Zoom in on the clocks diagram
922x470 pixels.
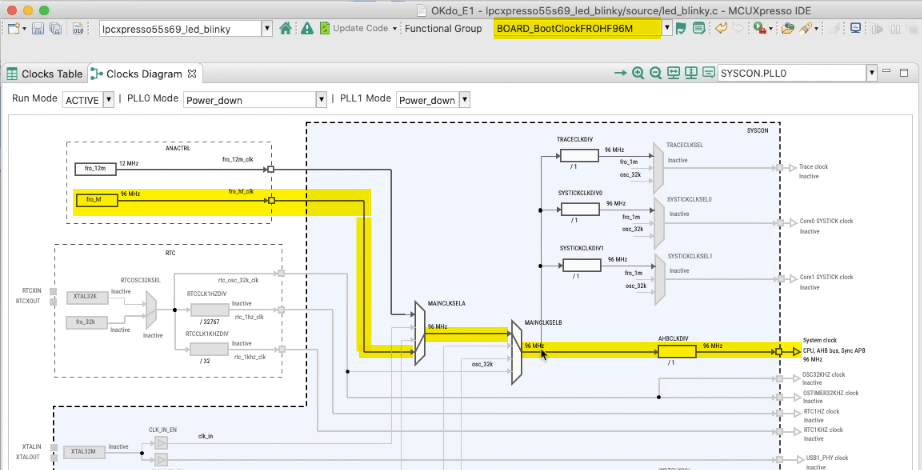[639, 73]
